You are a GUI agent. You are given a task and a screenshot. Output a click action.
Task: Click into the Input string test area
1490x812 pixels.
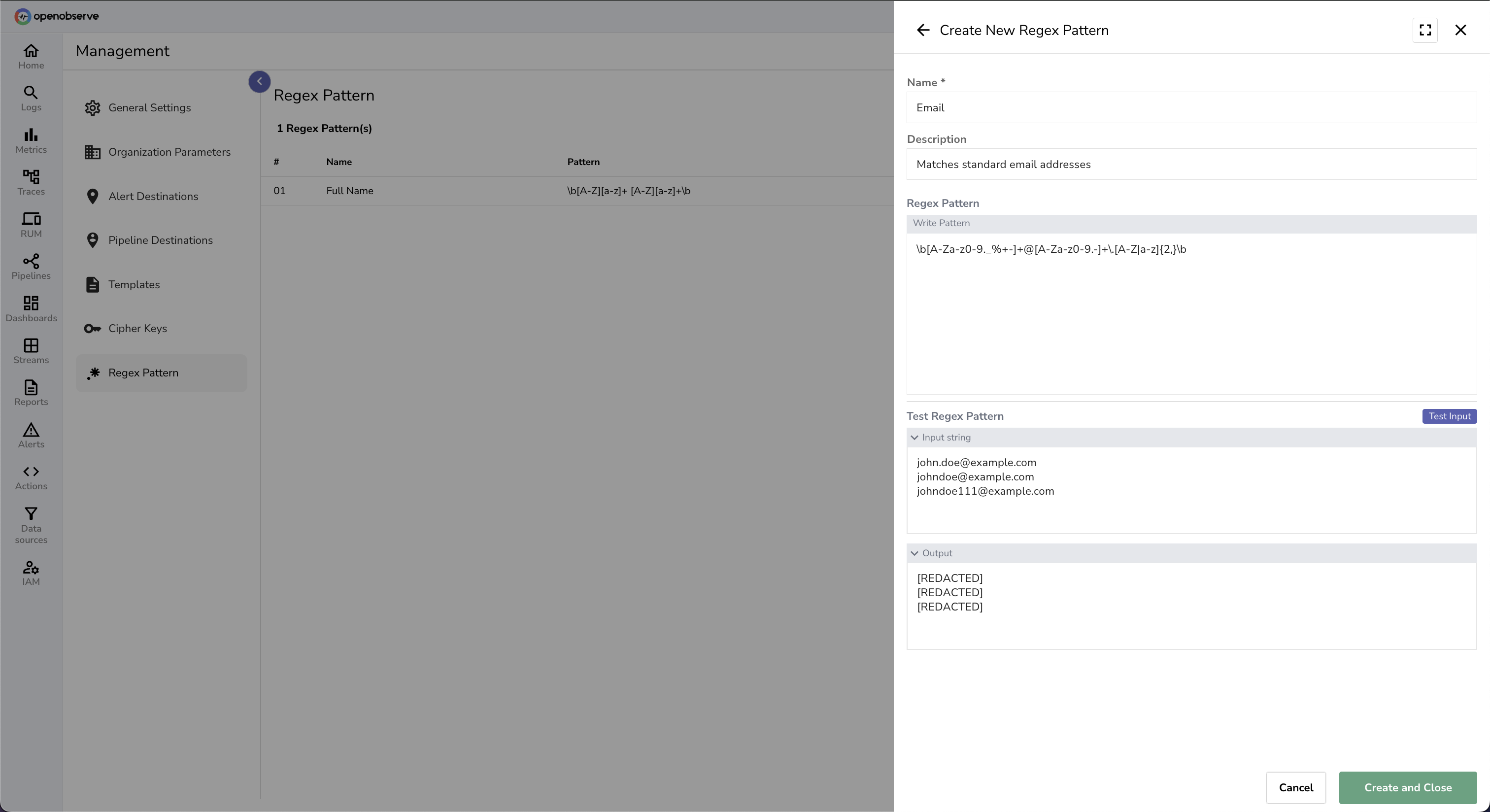pyautogui.click(x=1191, y=490)
